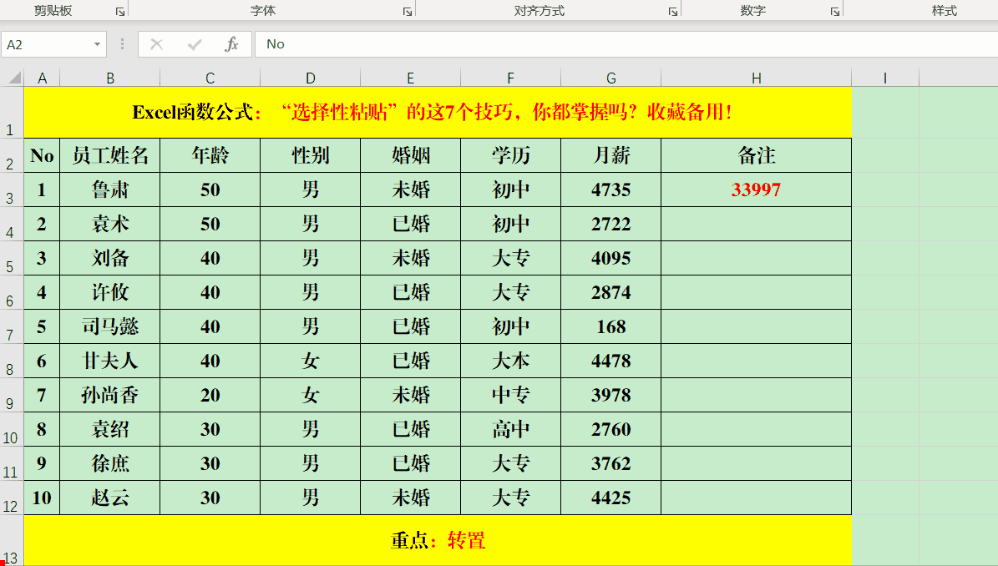Select row 1 header
Viewport: 998px width, 566px height.
pyautogui.click(x=11, y=113)
